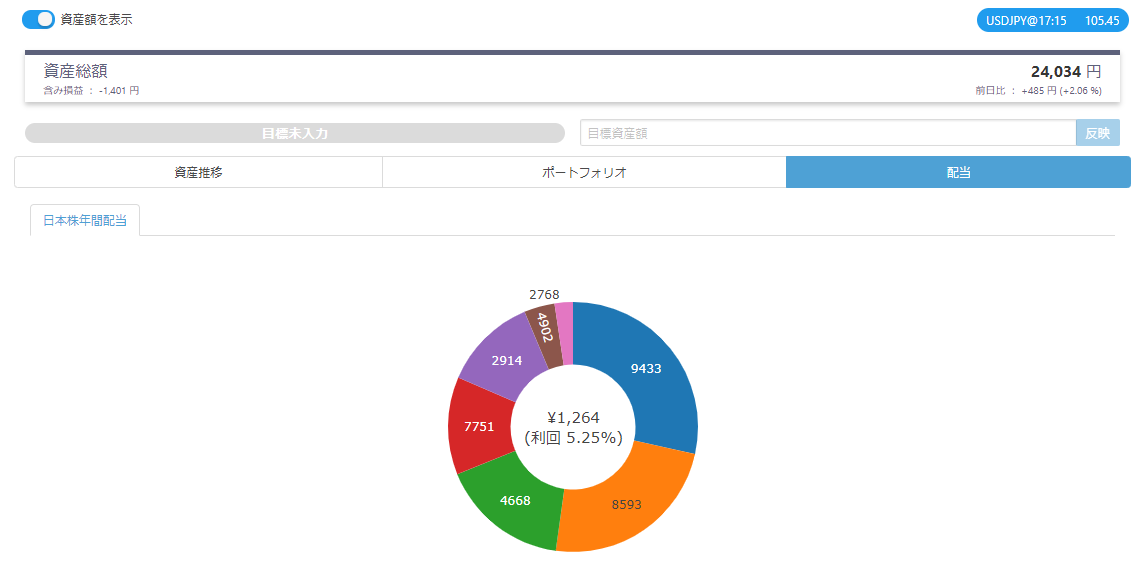Screen dimensions: 1143x578
Task: Toggle the 資産額を表示 switch off
Action: (38, 20)
